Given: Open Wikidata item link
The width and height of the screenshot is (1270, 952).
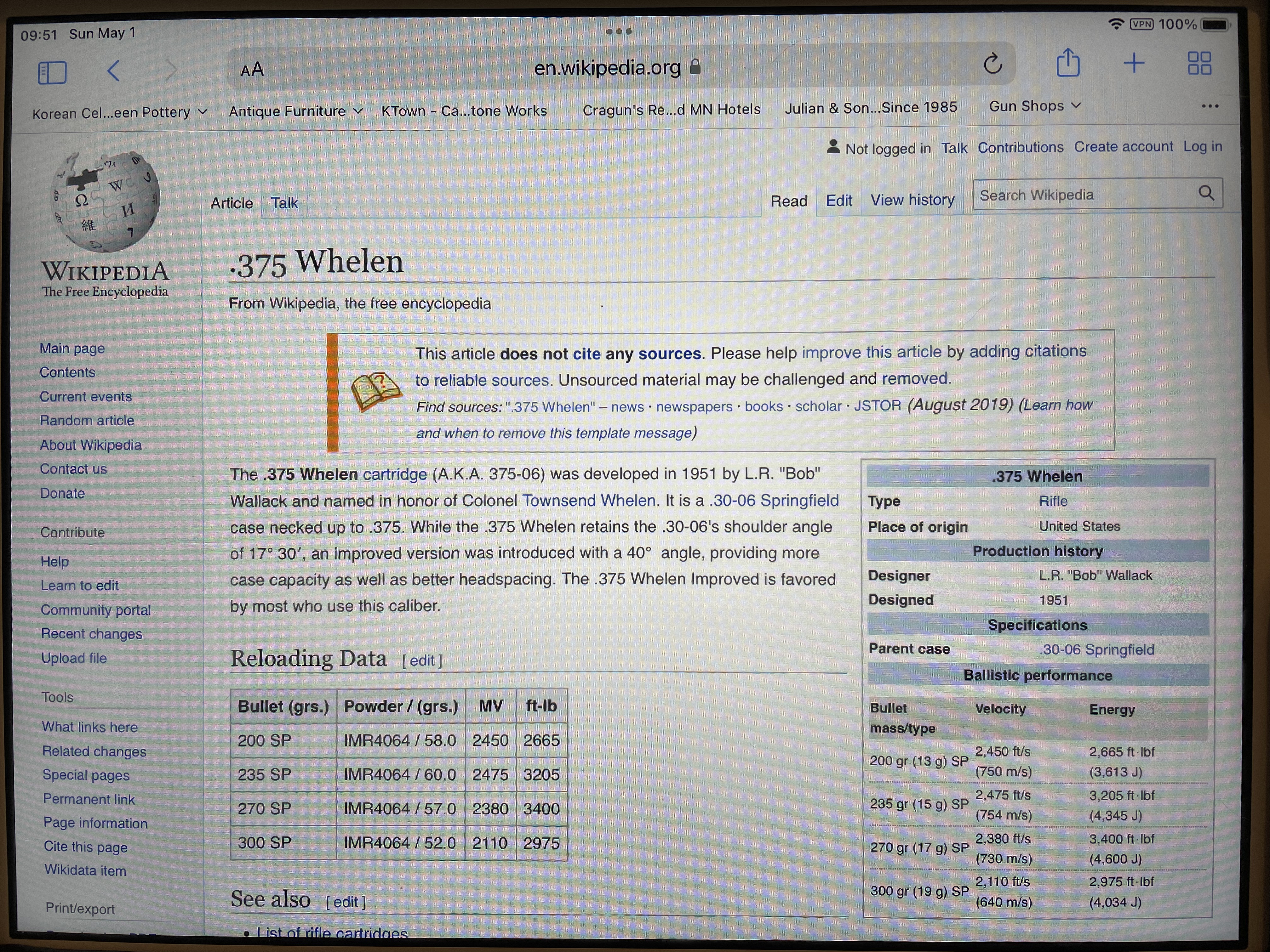Looking at the screenshot, I should pos(85,870).
